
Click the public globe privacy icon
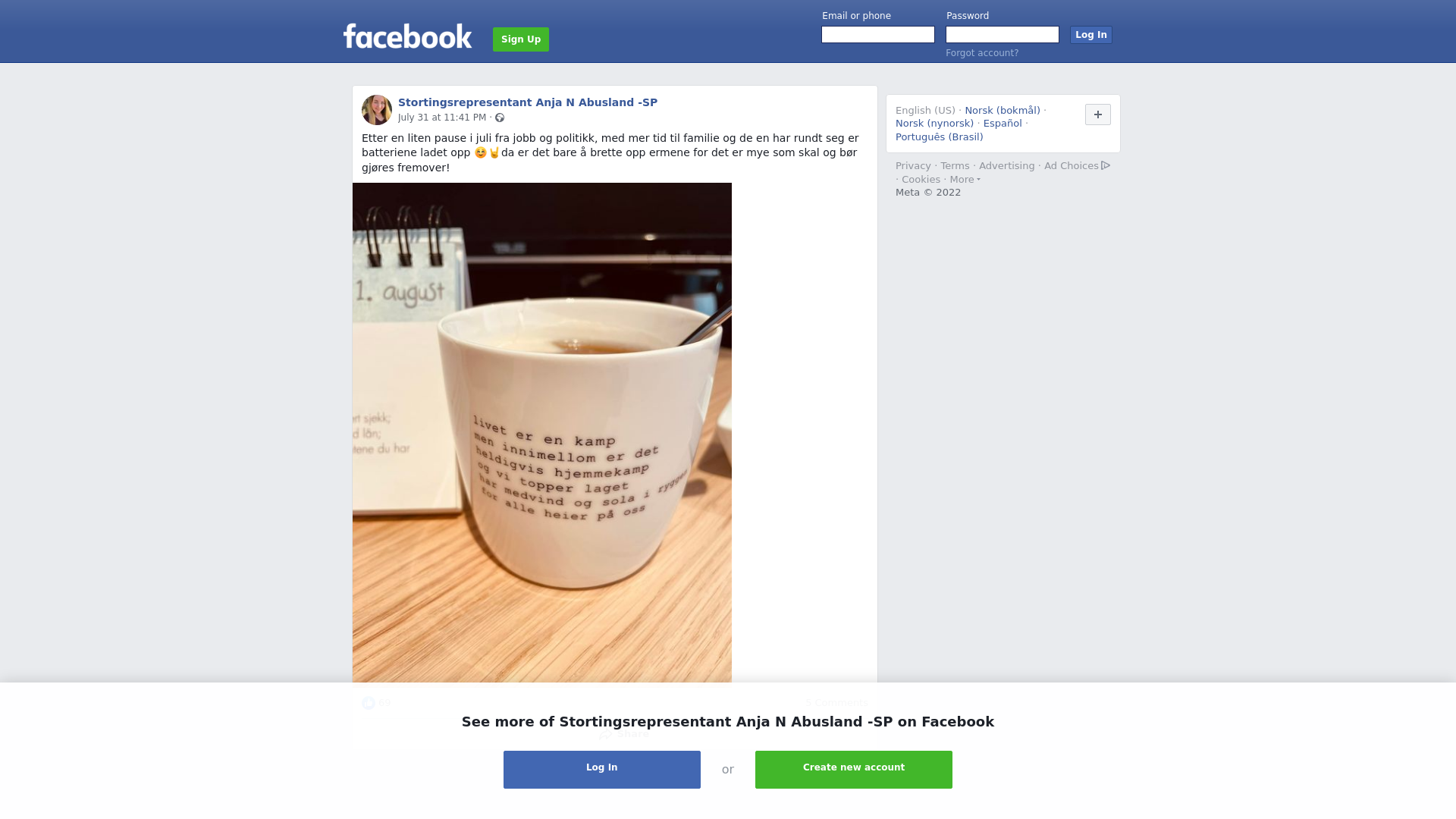point(500,118)
